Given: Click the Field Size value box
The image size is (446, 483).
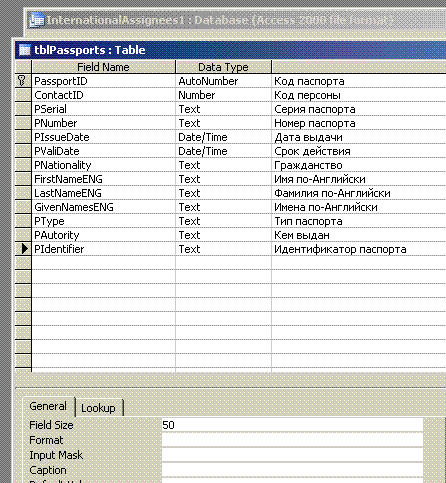Looking at the screenshot, I should (292, 425).
